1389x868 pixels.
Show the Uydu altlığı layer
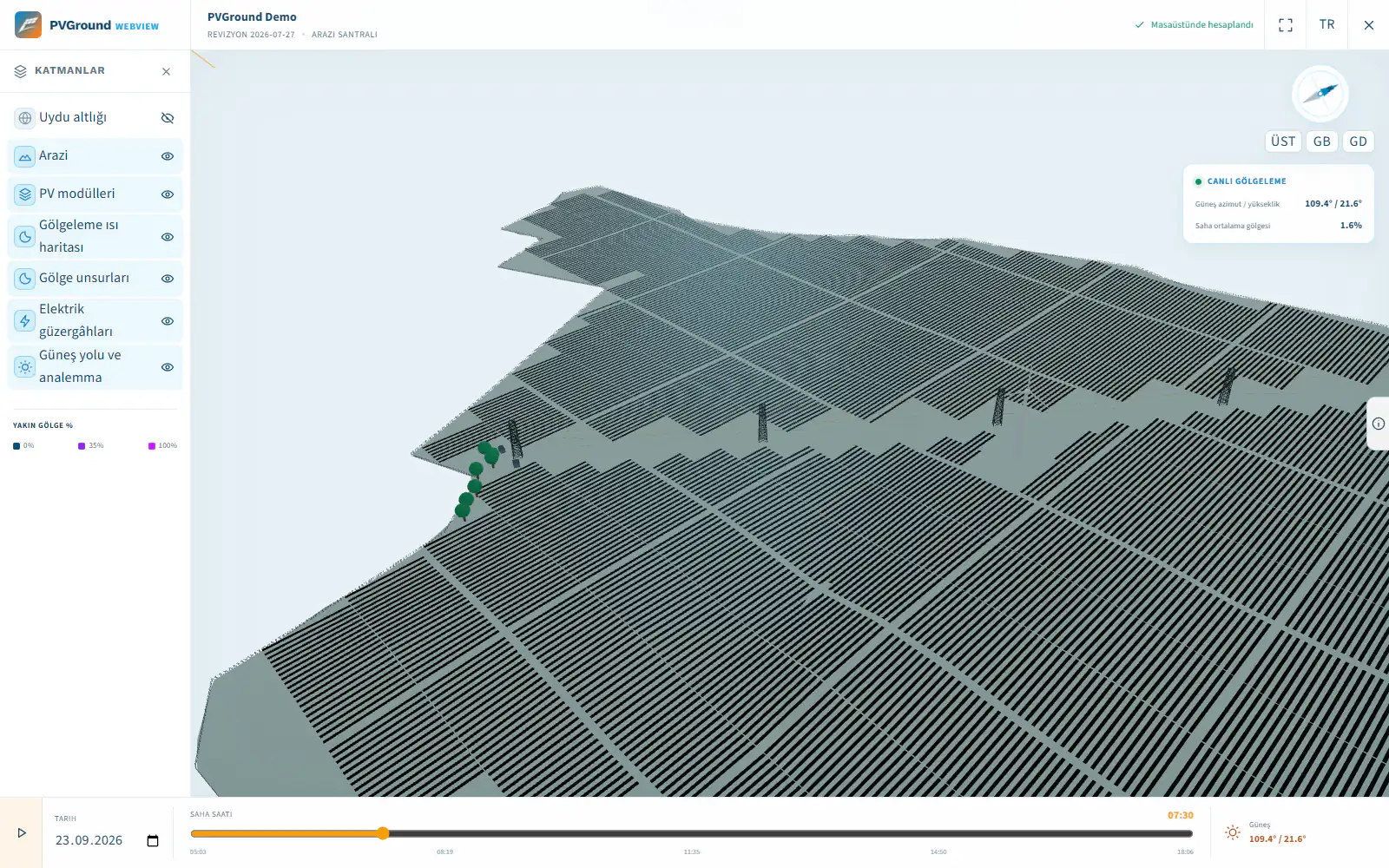pyautogui.click(x=168, y=118)
